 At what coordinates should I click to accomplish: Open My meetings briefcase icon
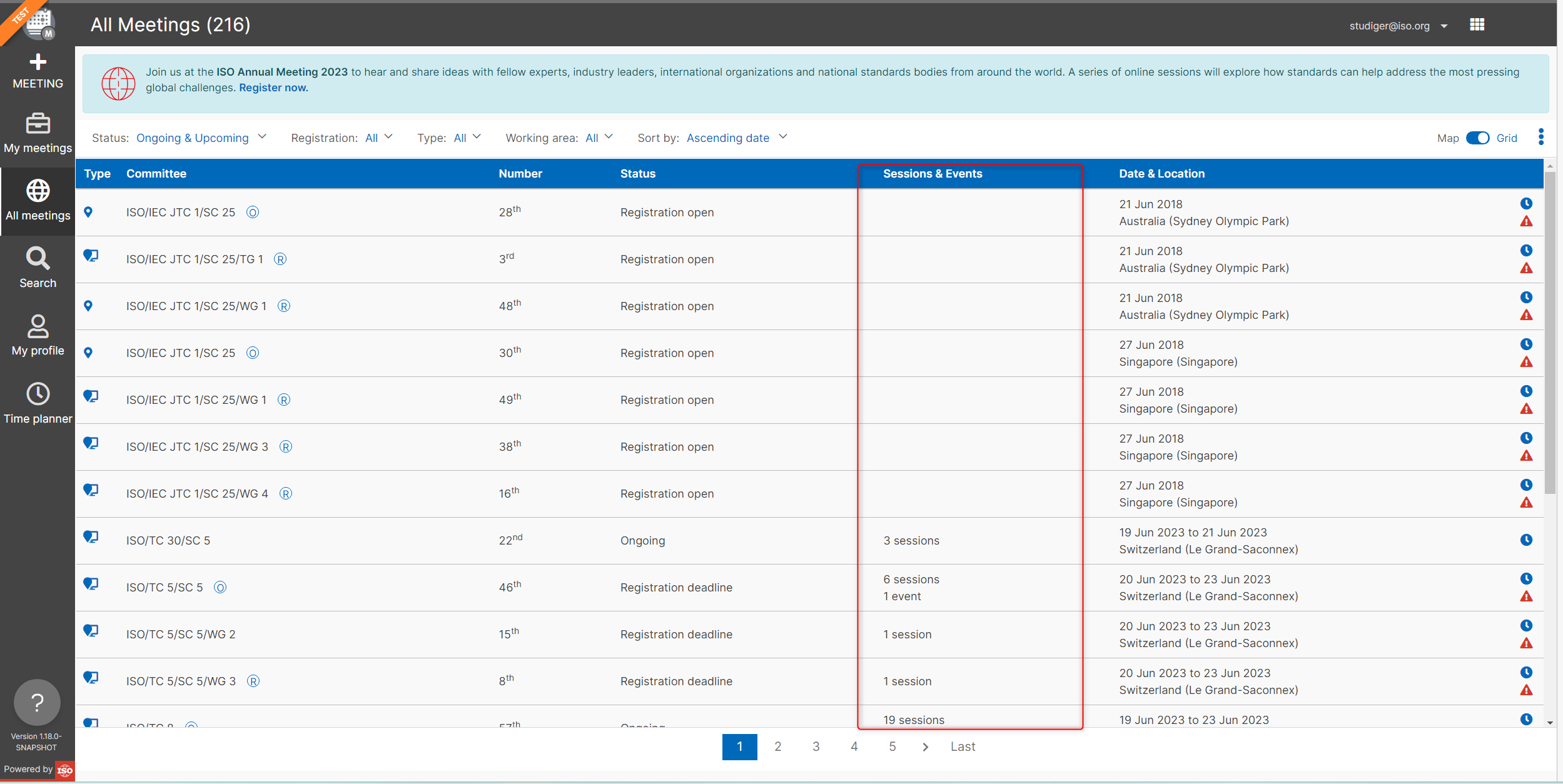tap(38, 124)
